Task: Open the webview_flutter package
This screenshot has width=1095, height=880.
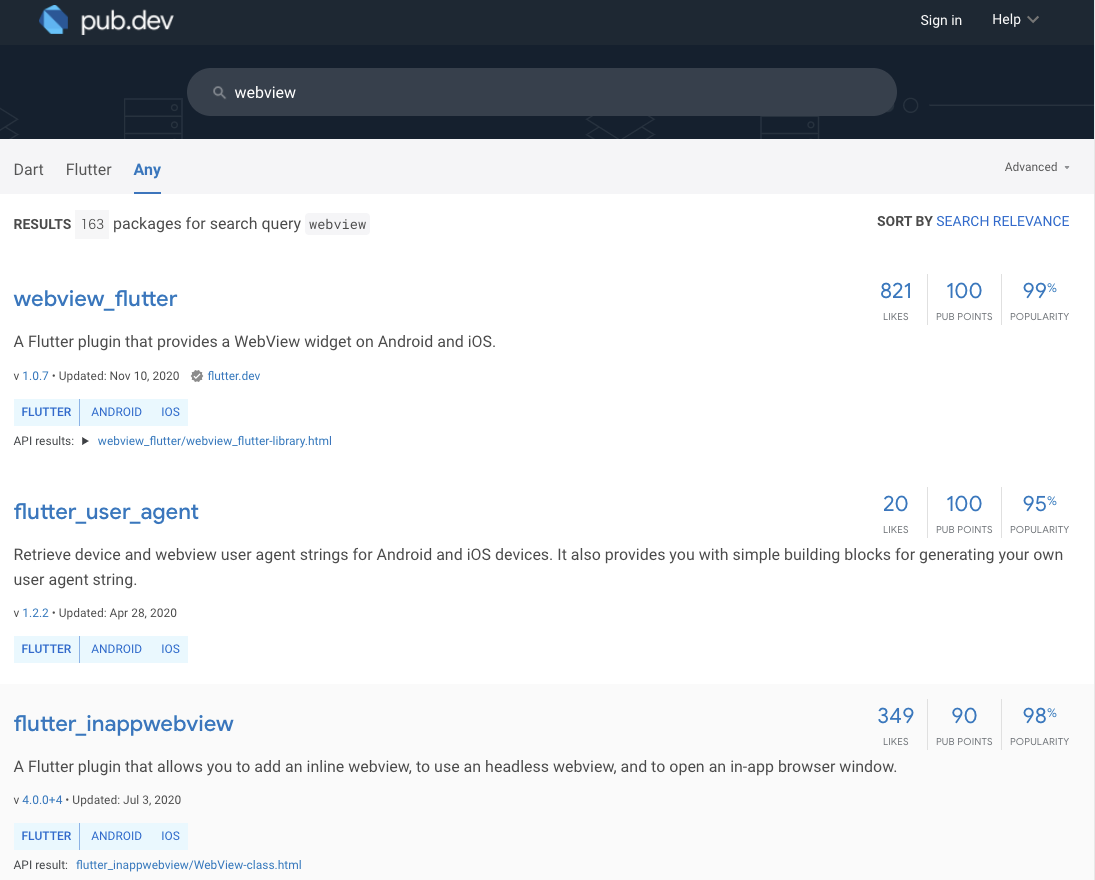Action: click(96, 298)
